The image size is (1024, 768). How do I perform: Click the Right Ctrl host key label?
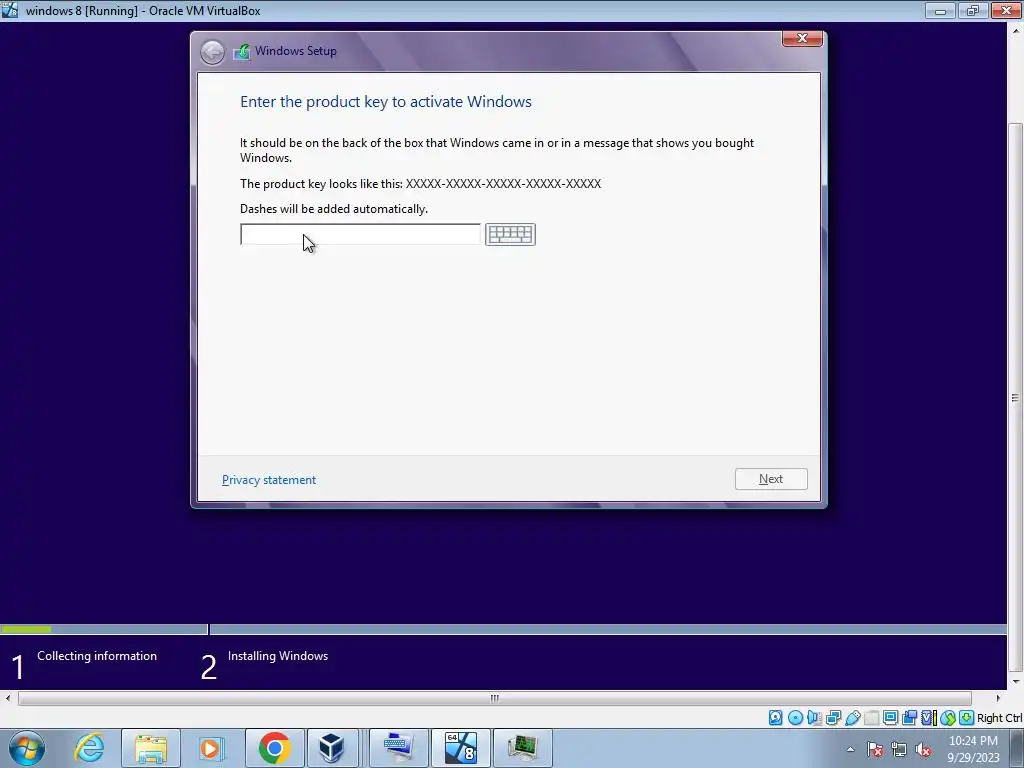[999, 718]
